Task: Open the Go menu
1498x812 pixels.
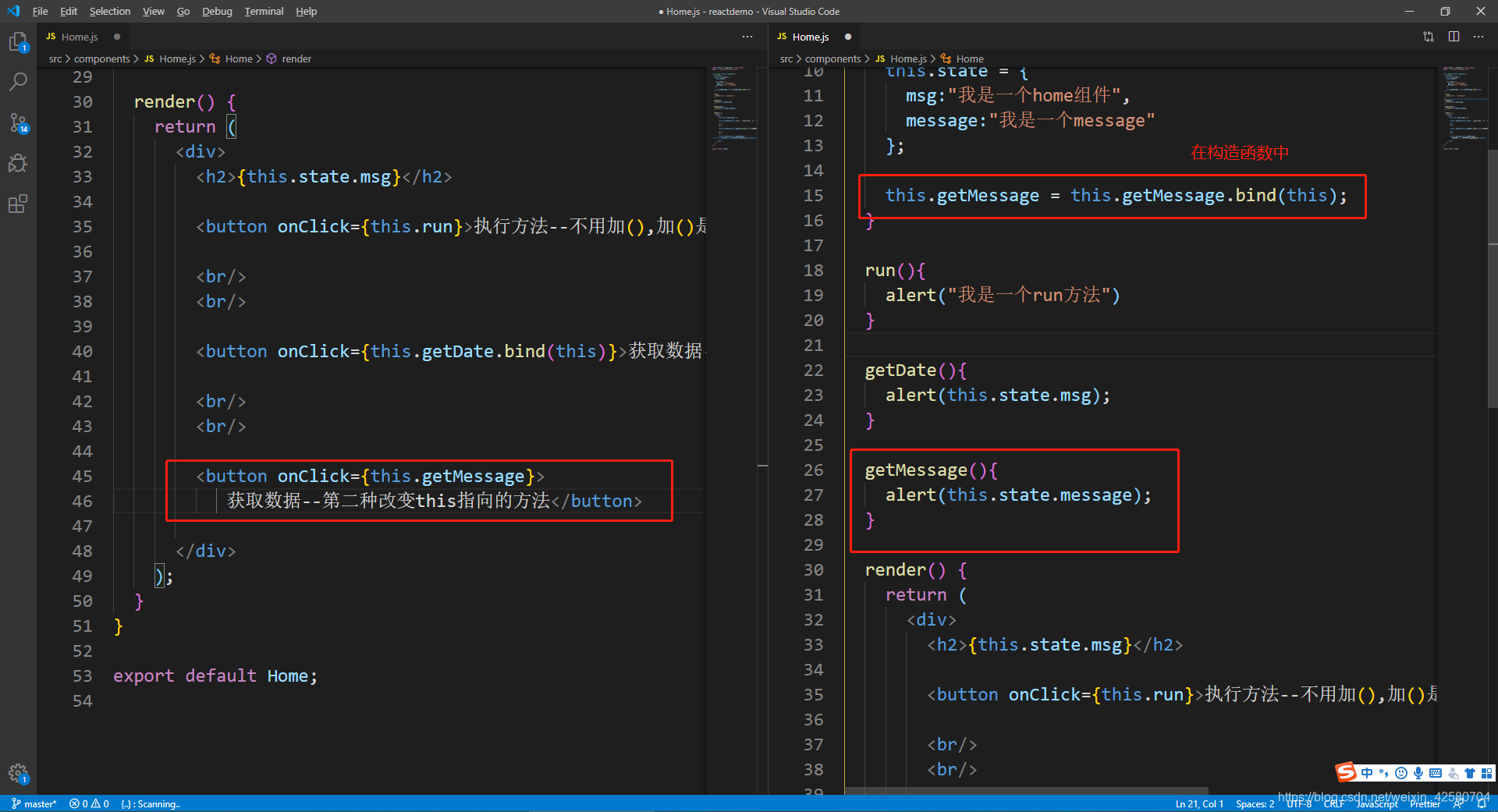Action: pos(183,11)
